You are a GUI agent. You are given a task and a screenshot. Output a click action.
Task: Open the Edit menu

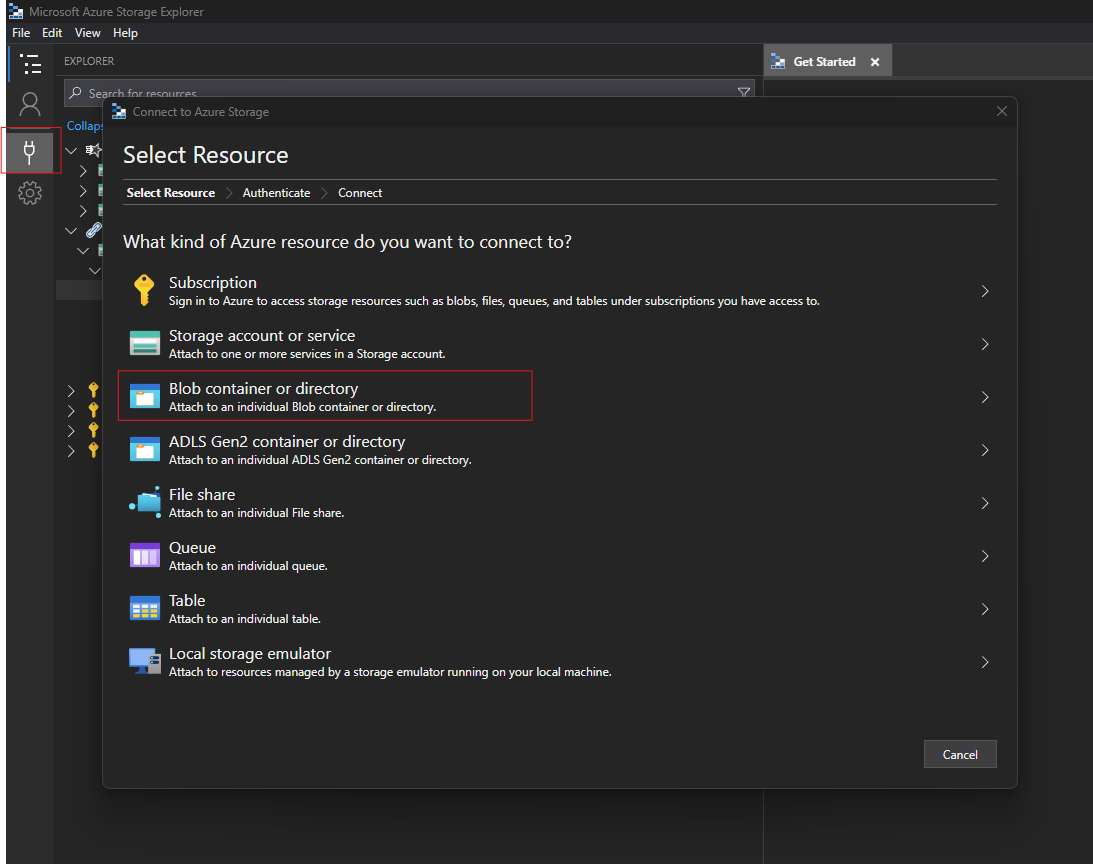pyautogui.click(x=52, y=33)
